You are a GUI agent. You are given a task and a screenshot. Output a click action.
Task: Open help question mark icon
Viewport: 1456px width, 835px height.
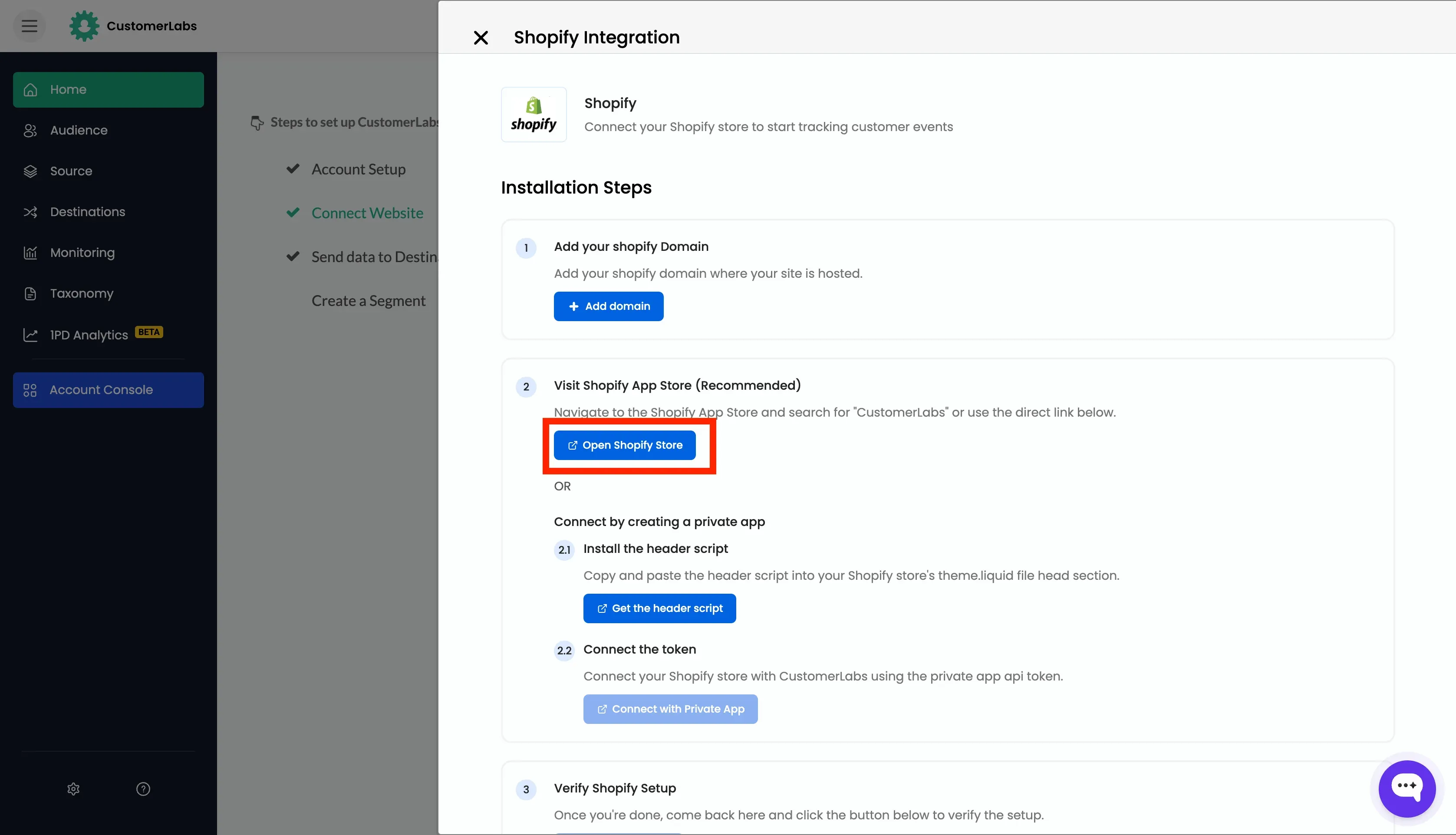pos(143,789)
